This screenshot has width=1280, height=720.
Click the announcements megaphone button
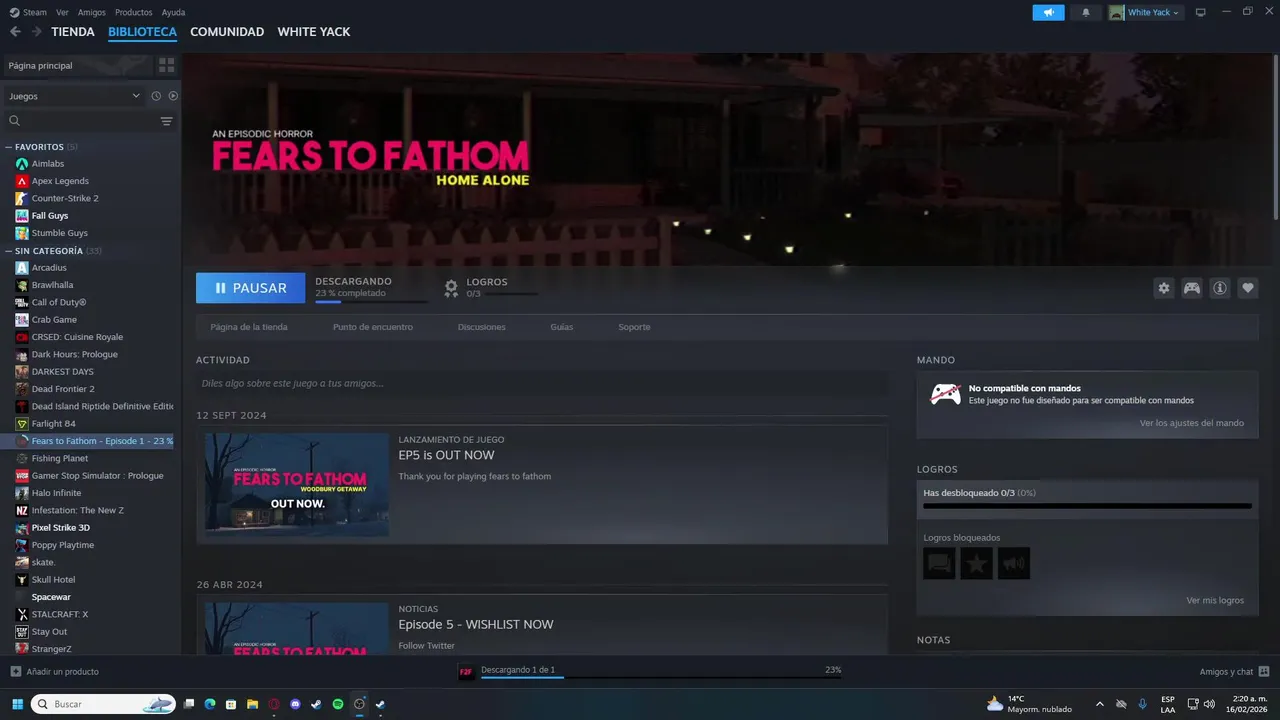pos(1048,12)
